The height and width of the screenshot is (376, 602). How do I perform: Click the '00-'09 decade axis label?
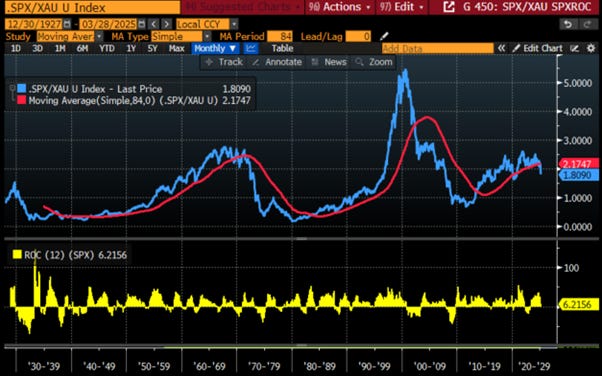430,366
